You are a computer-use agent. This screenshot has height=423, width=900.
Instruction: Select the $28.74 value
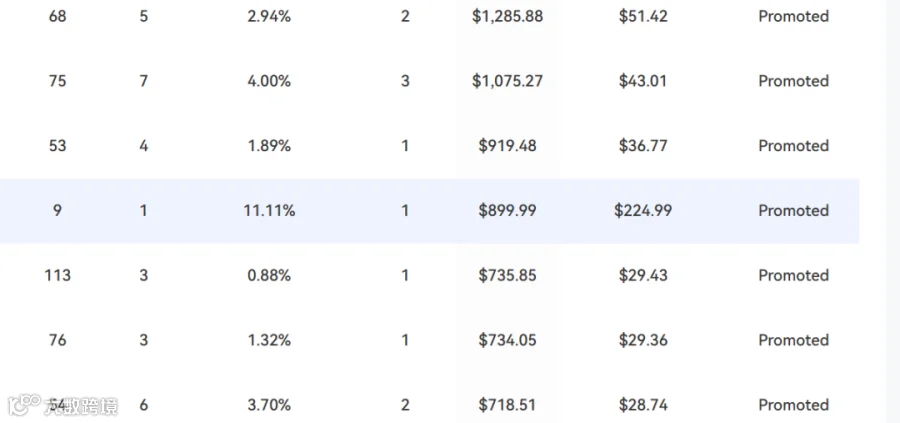tap(643, 405)
